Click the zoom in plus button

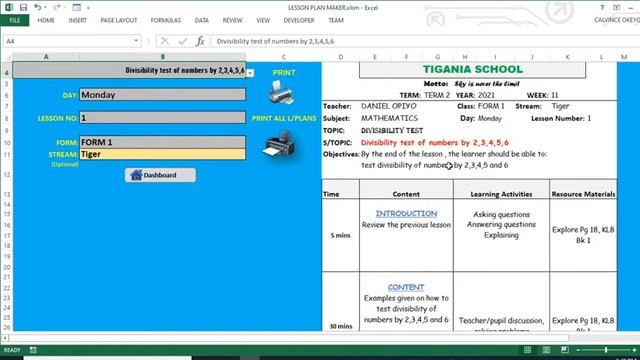pyautogui.click(x=634, y=350)
